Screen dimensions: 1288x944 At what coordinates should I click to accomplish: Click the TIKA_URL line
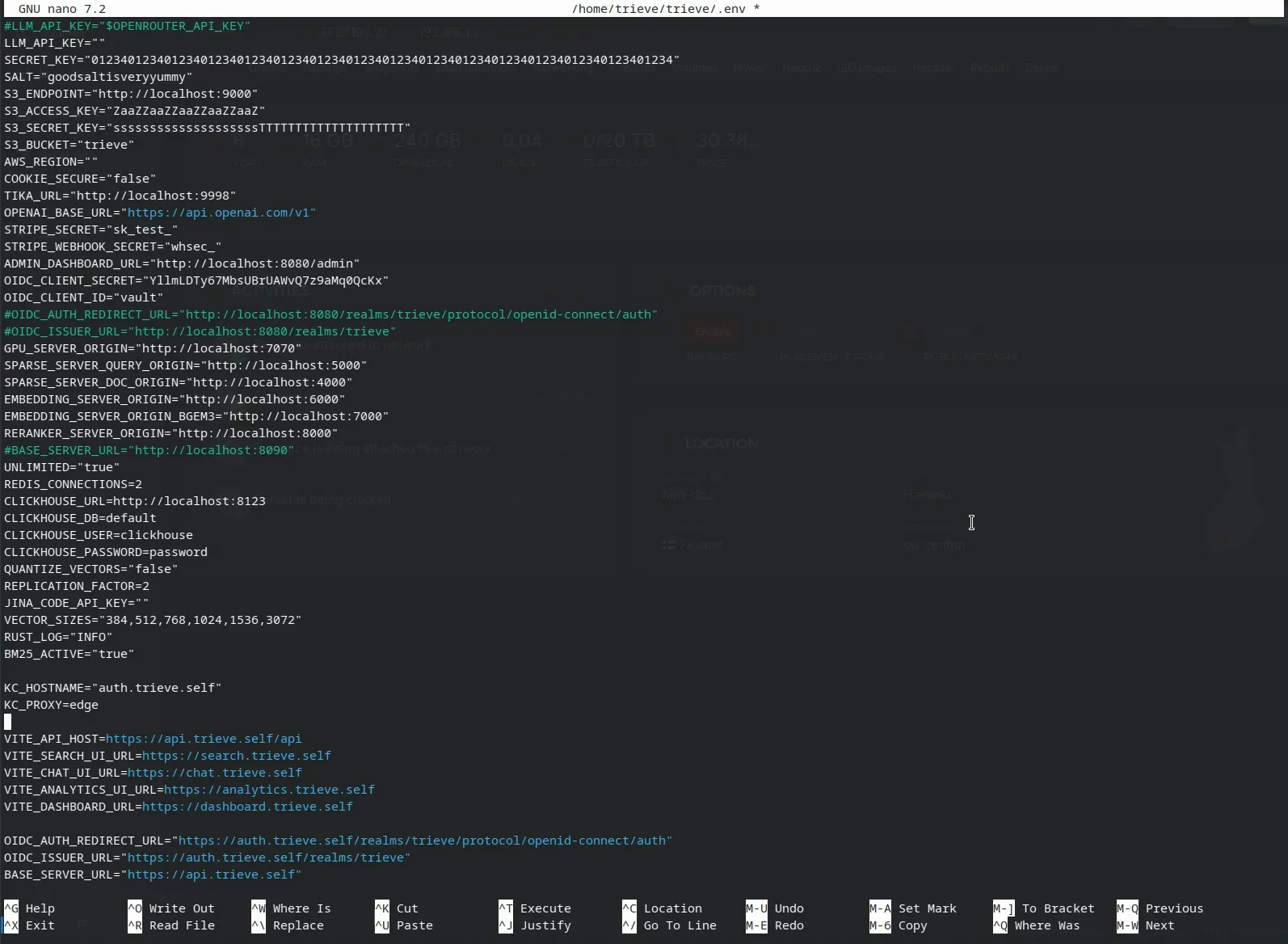[x=120, y=196]
